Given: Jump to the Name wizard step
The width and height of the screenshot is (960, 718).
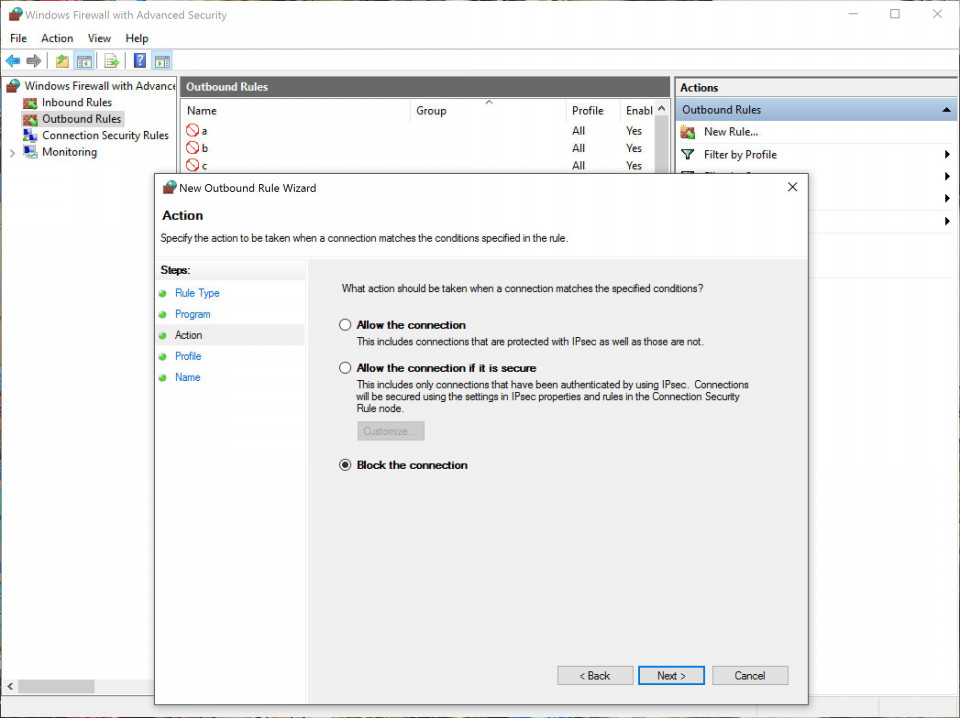Looking at the screenshot, I should 187,377.
